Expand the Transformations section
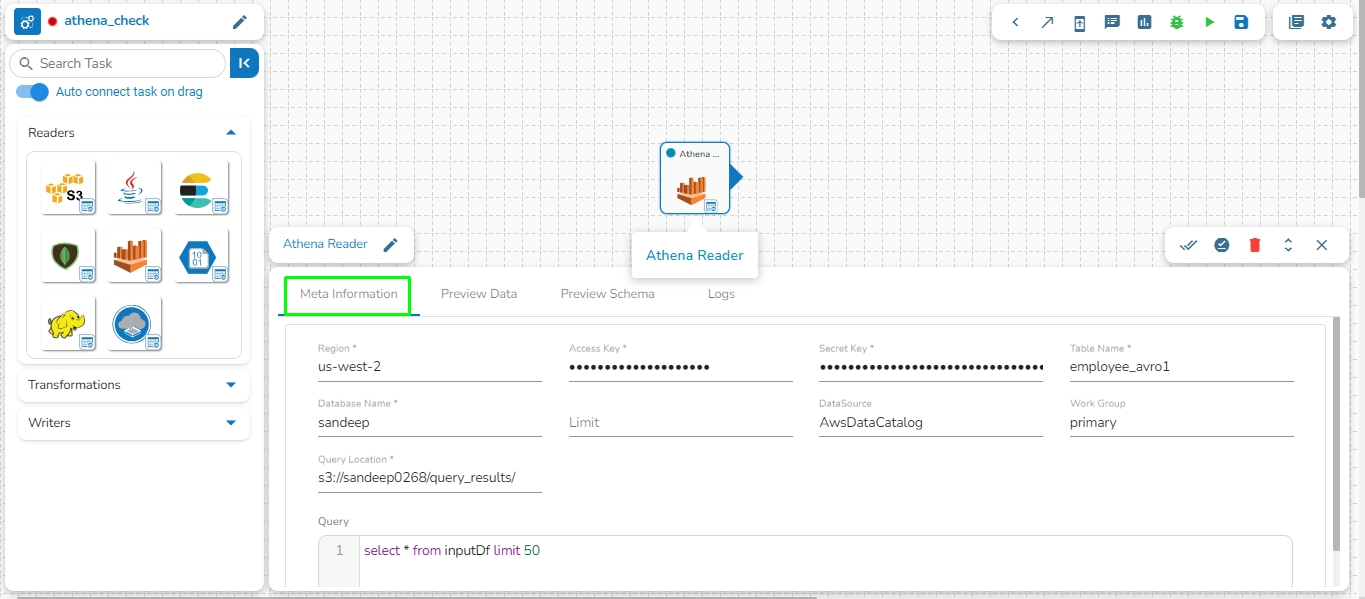1365x599 pixels. (x=231, y=385)
